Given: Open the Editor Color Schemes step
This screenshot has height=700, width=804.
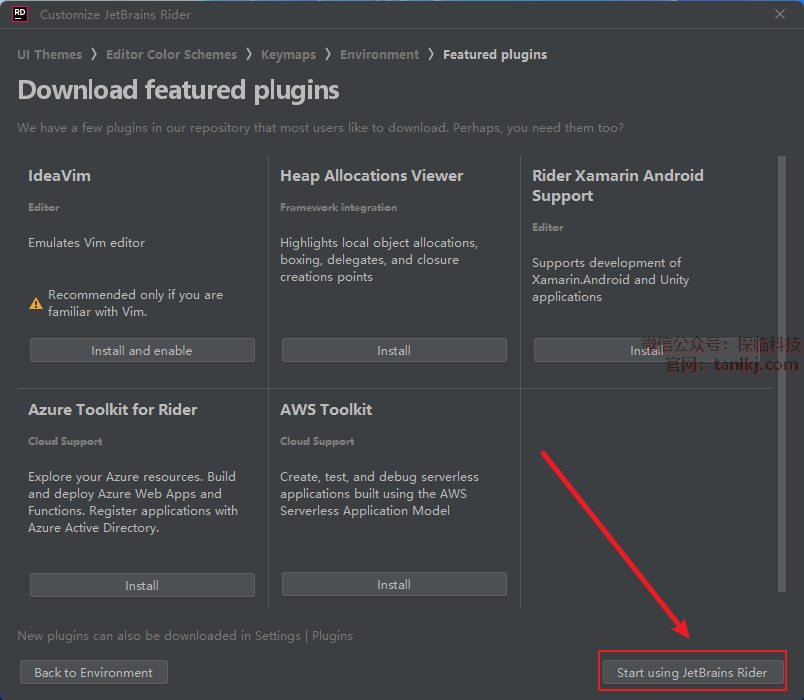Looking at the screenshot, I should click(171, 55).
